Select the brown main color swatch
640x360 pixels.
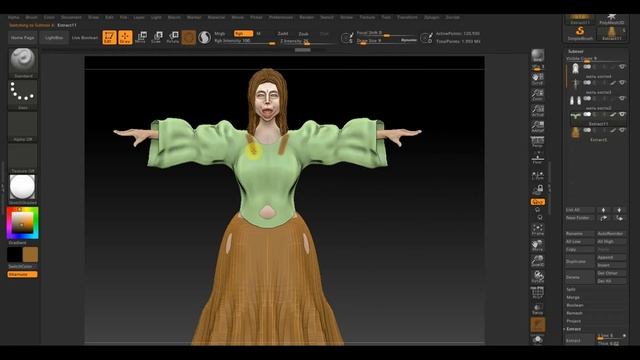30,254
